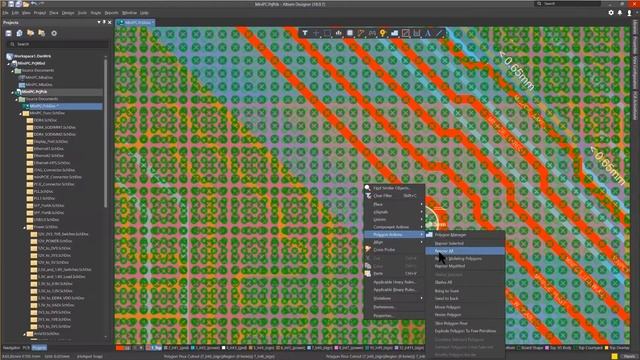Collapse the MiniPC.PrjPcb project node
The width and height of the screenshot is (640, 360).
click(12, 92)
